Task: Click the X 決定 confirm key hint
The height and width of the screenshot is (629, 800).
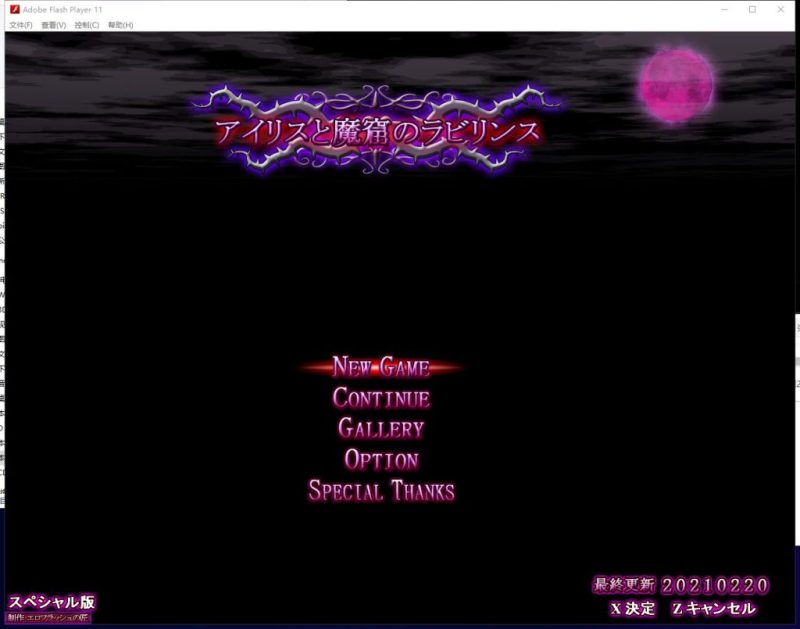Action: pyautogui.click(x=633, y=608)
